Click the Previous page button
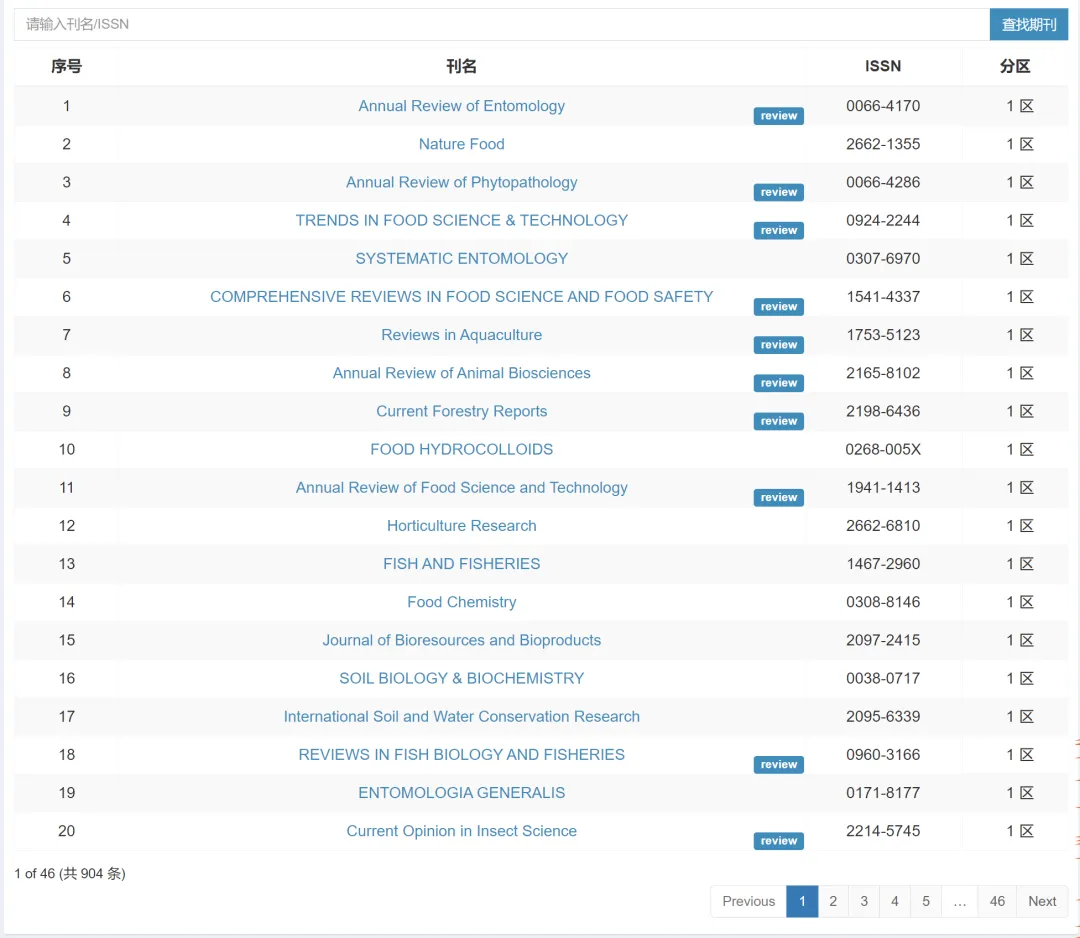This screenshot has width=1080, height=938. click(x=748, y=901)
